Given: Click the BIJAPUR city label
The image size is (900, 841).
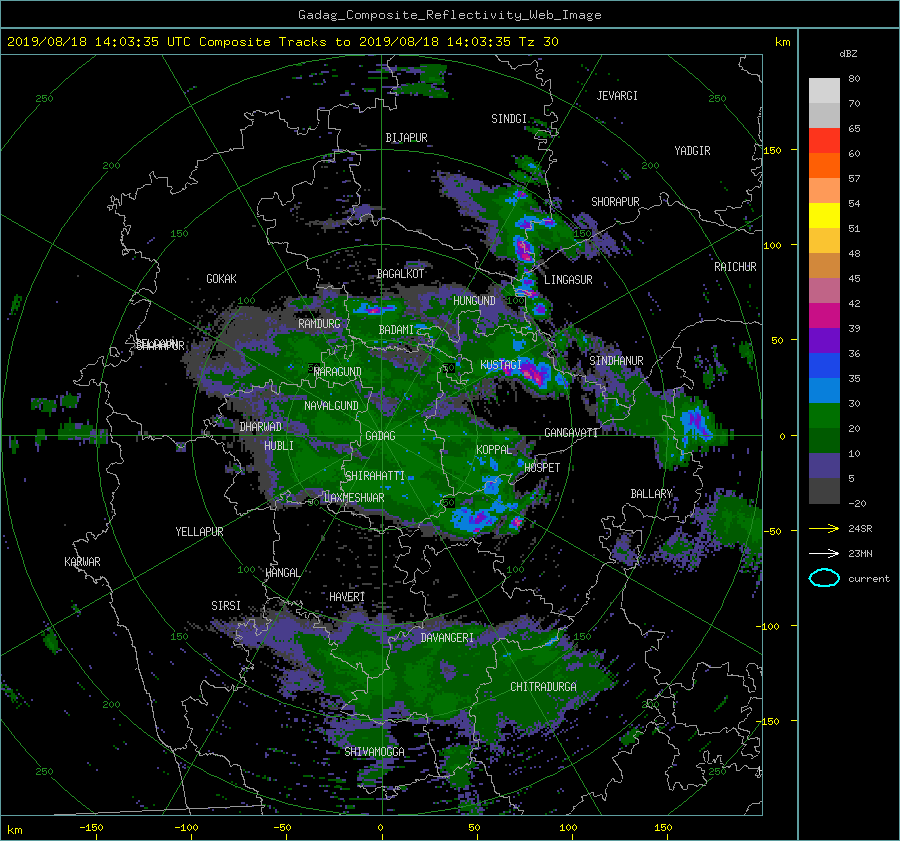Looking at the screenshot, I should click(x=406, y=138).
